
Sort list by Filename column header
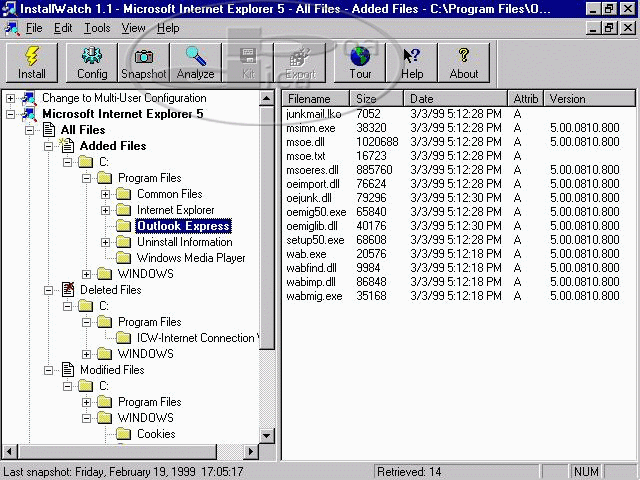click(x=317, y=99)
